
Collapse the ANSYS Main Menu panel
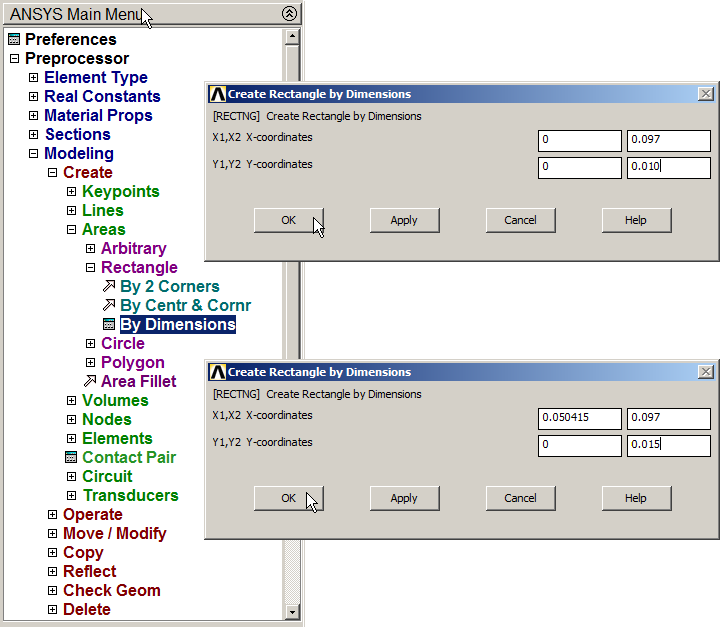(289, 14)
